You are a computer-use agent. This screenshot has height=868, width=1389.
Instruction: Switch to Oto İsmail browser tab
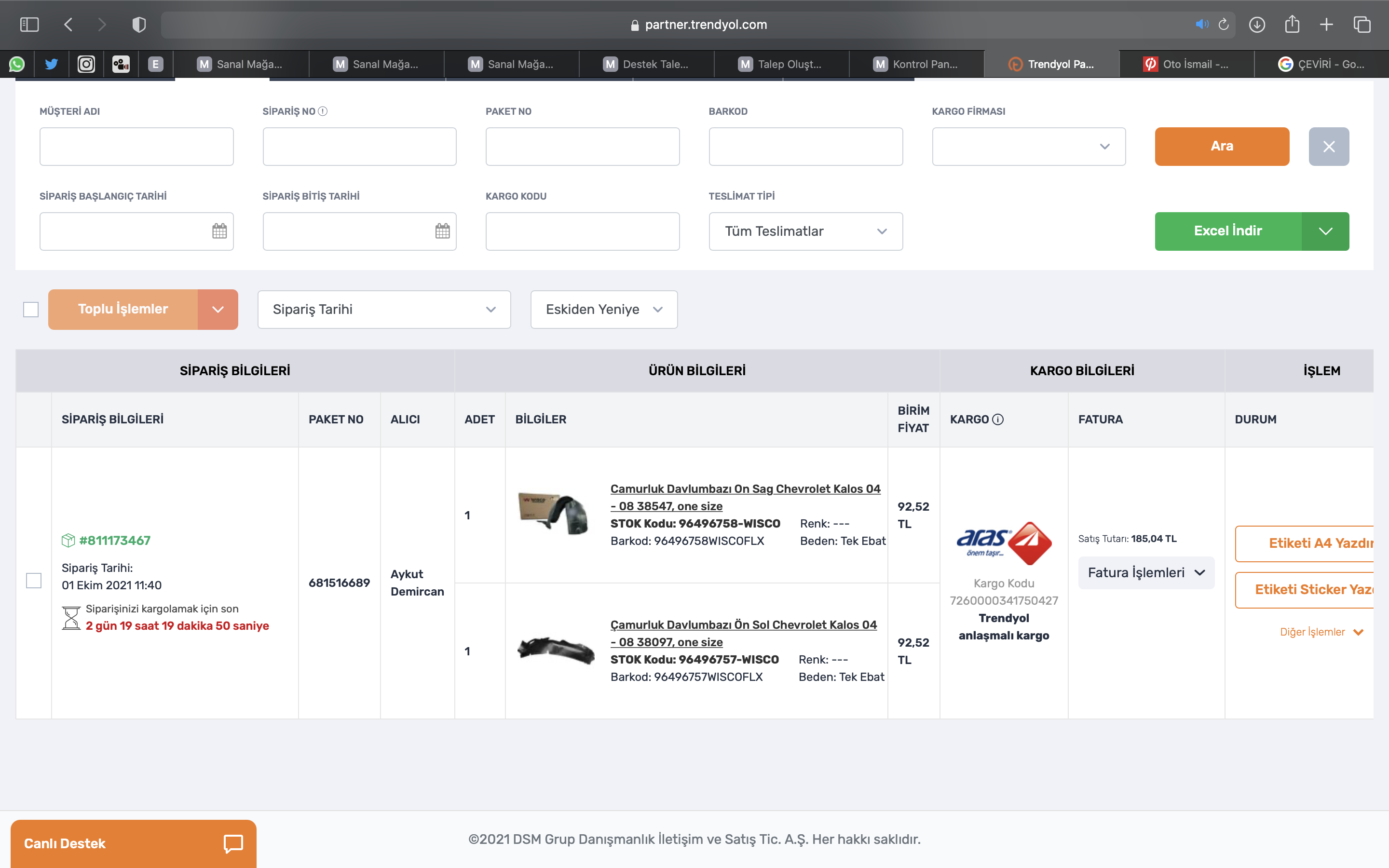click(x=1186, y=64)
